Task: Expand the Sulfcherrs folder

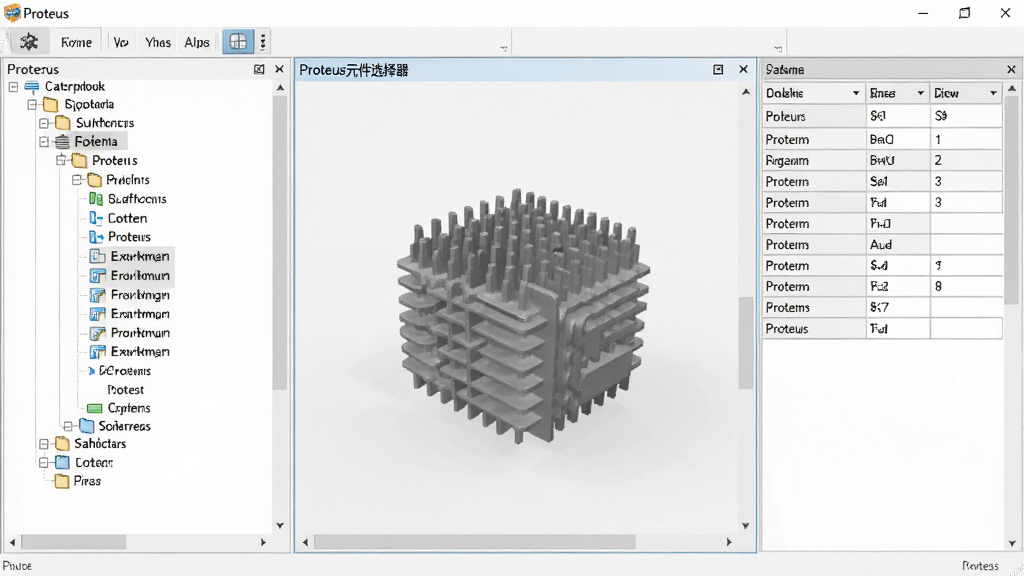Action: (x=44, y=123)
